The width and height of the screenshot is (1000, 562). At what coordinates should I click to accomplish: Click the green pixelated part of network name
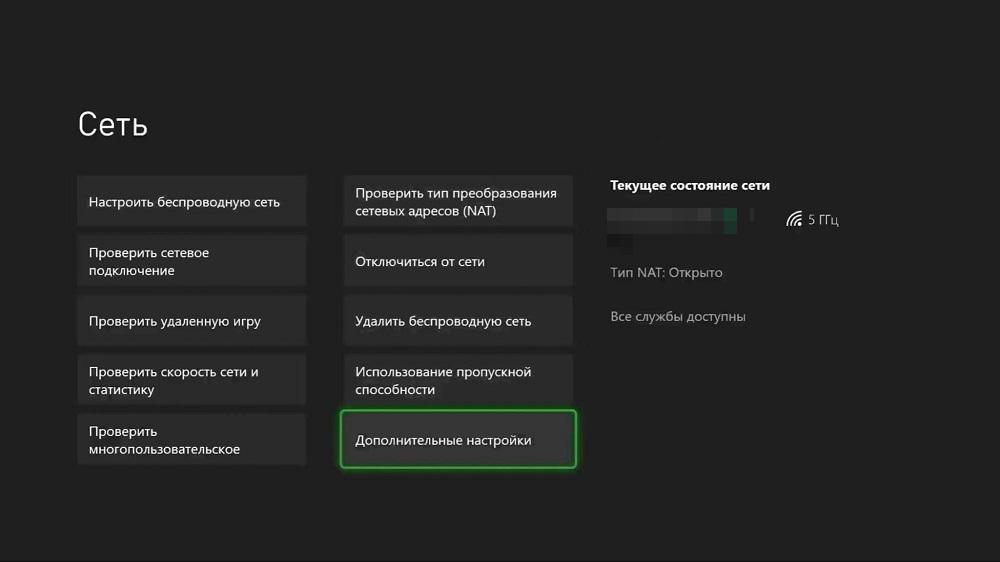[x=731, y=220]
